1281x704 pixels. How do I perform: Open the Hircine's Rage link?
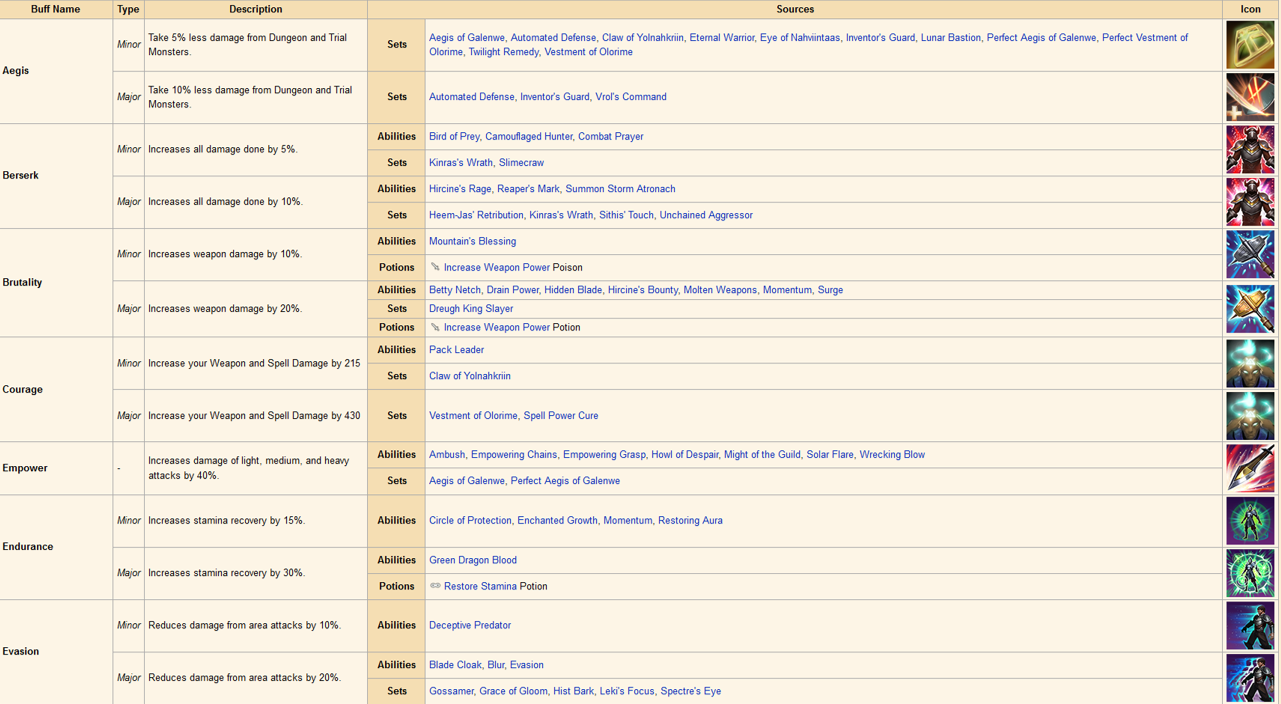(x=460, y=189)
